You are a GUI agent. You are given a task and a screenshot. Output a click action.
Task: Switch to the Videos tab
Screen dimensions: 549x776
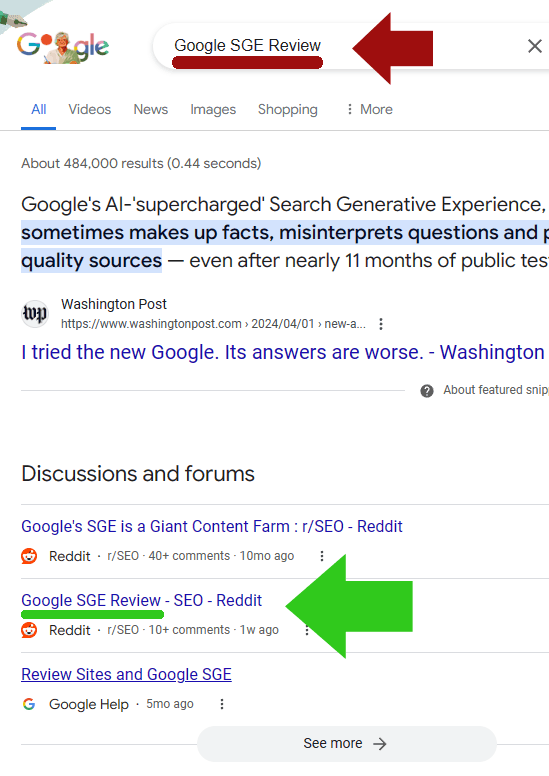(90, 109)
